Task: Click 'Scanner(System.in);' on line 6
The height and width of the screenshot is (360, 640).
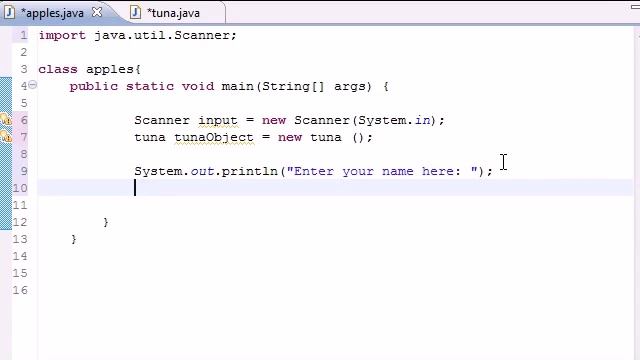Action: 369,120
